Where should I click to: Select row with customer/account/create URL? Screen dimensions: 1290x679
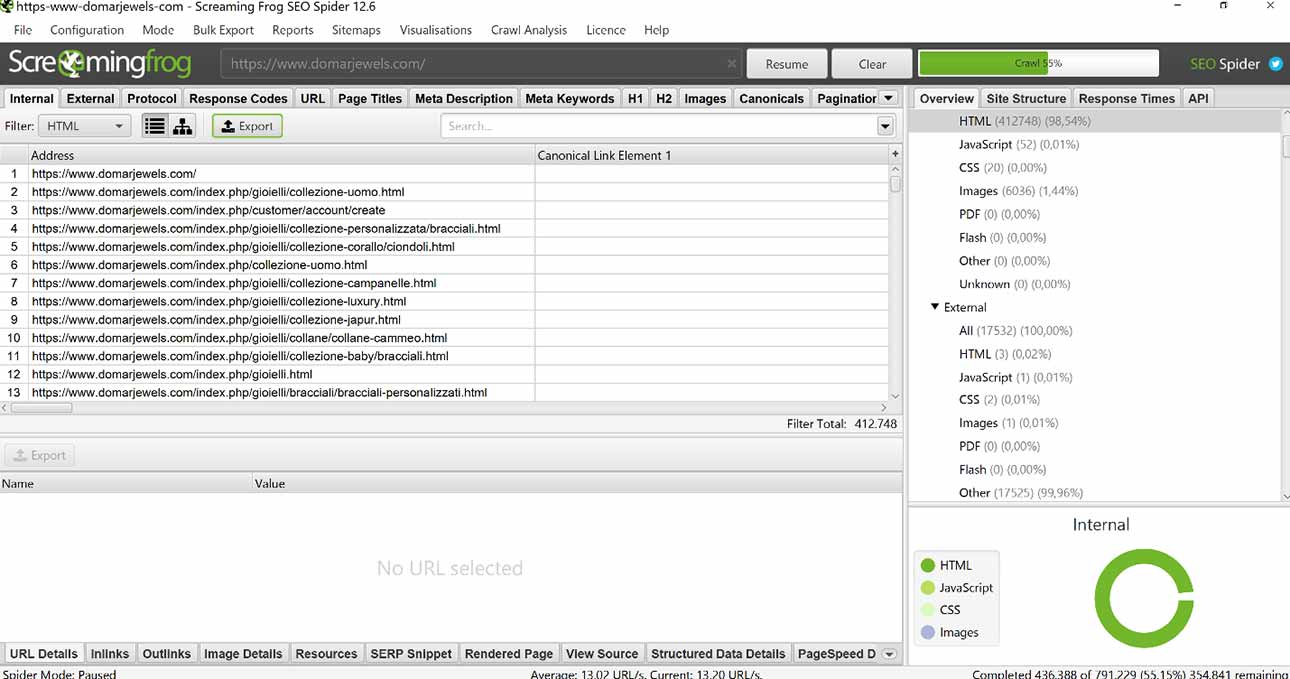[444, 210]
